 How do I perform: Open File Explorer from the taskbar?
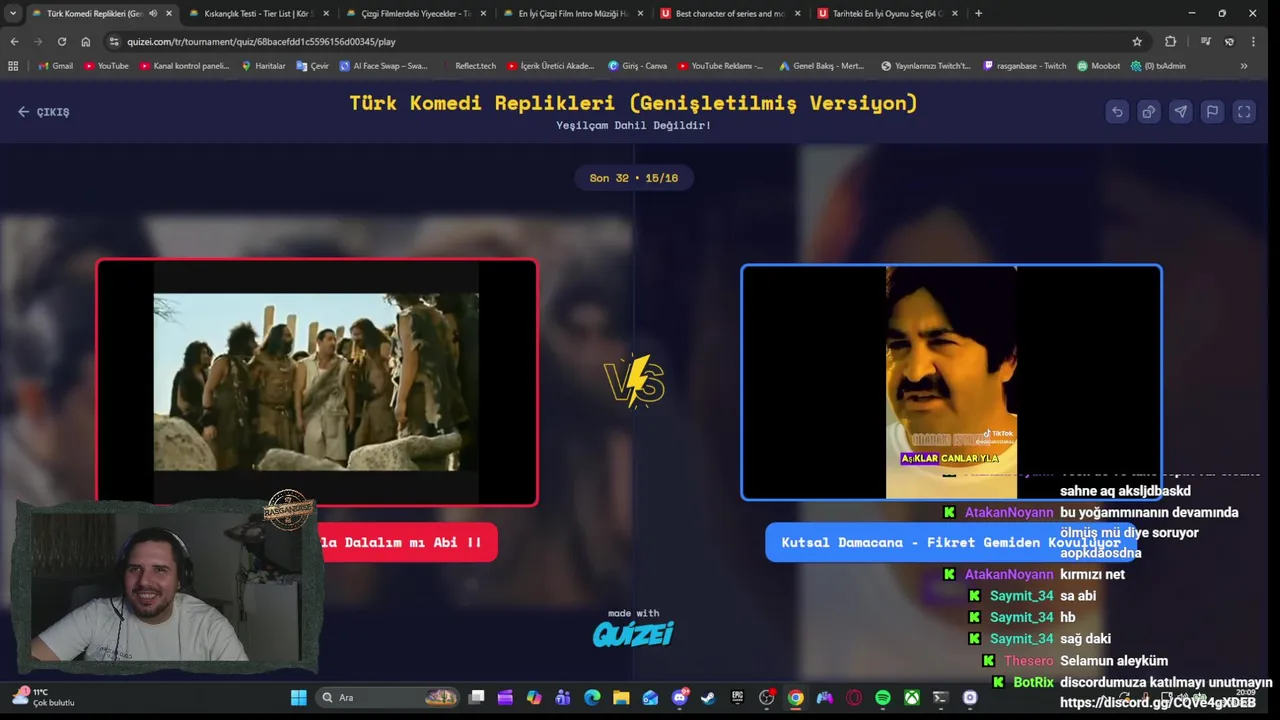pyautogui.click(x=621, y=697)
